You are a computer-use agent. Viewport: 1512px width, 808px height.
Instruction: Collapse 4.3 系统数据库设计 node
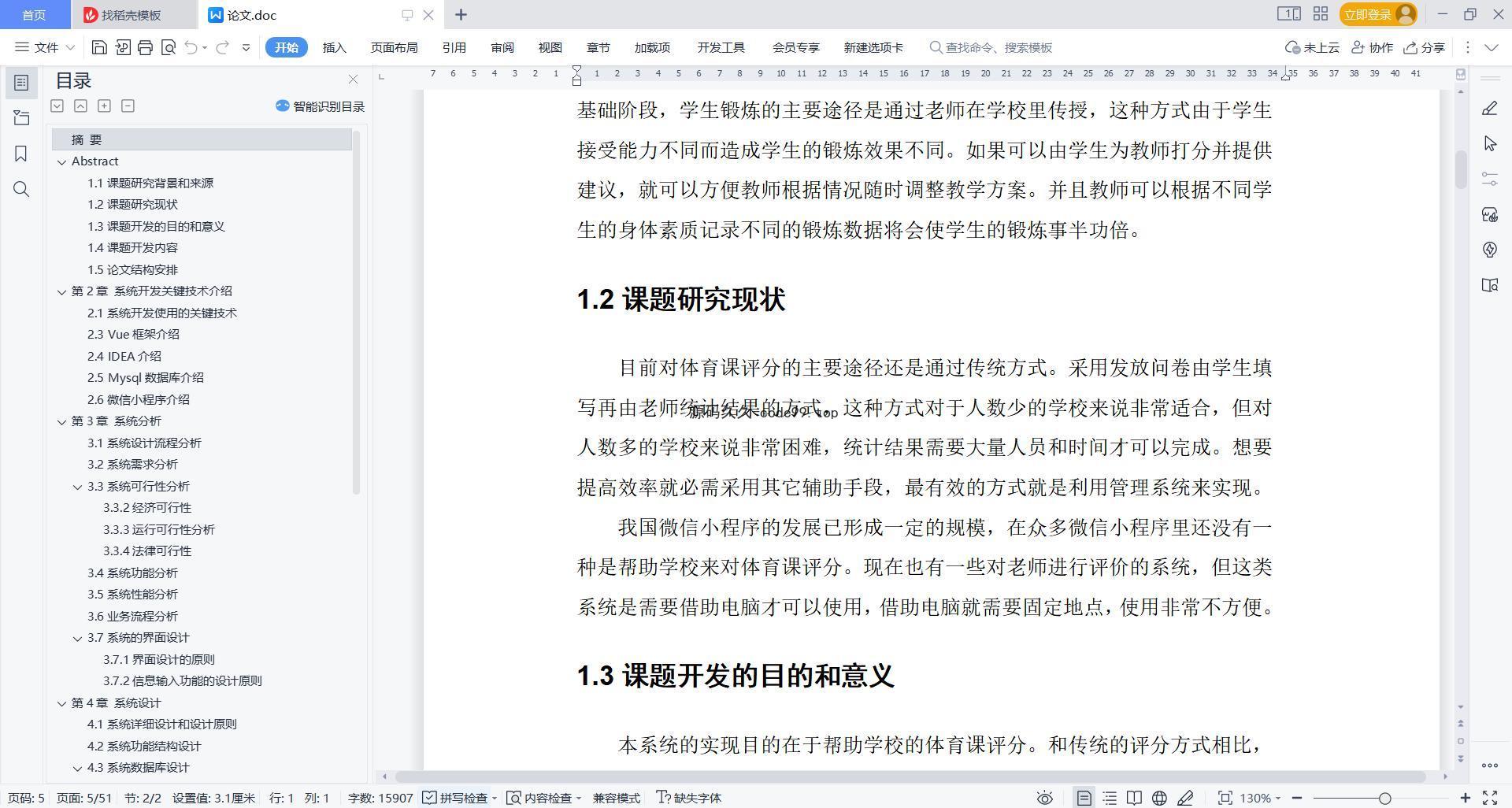77,768
